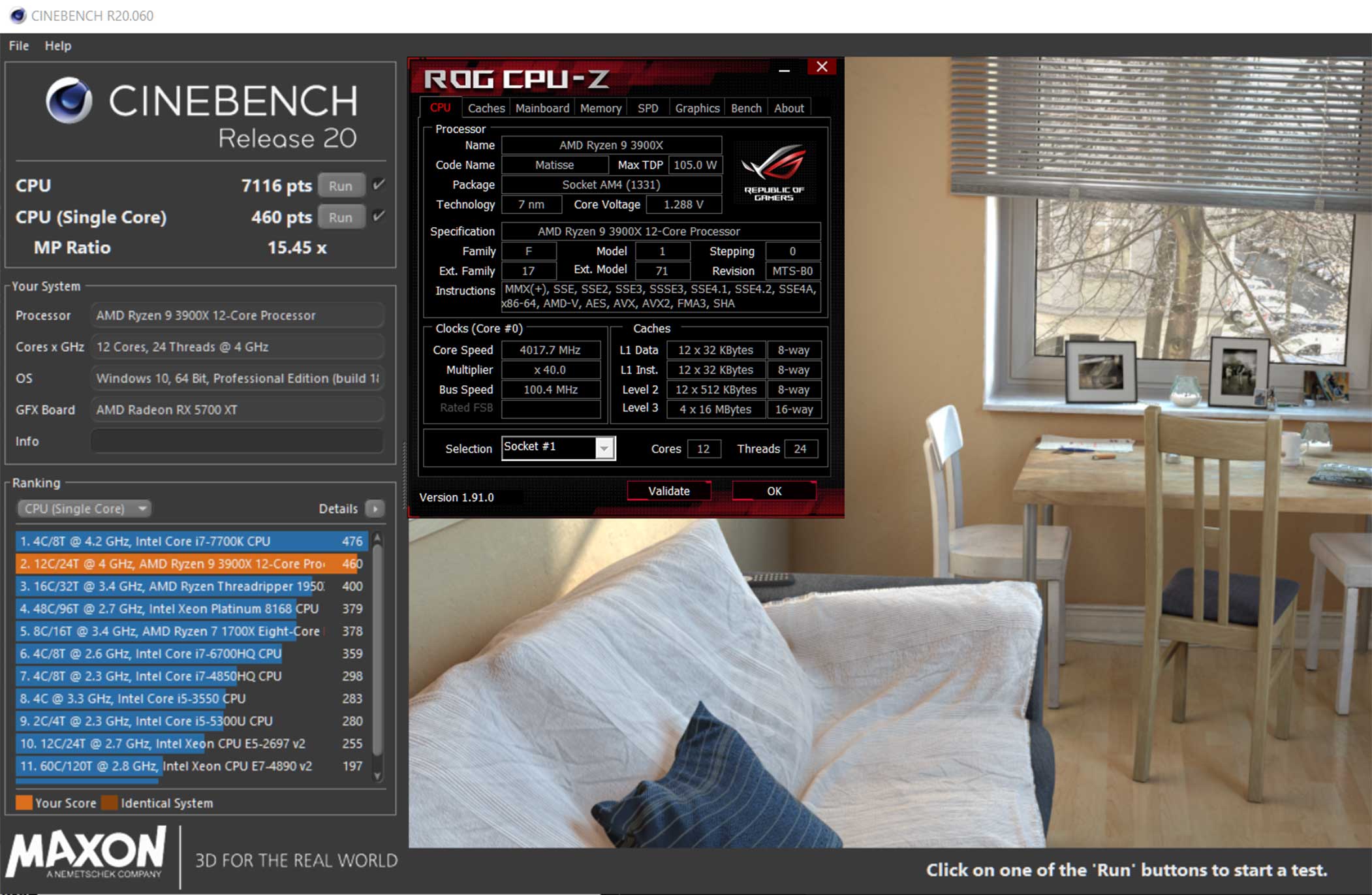Click the Cinebench title bar app icon
The height and width of the screenshot is (895, 1372).
click(x=18, y=15)
